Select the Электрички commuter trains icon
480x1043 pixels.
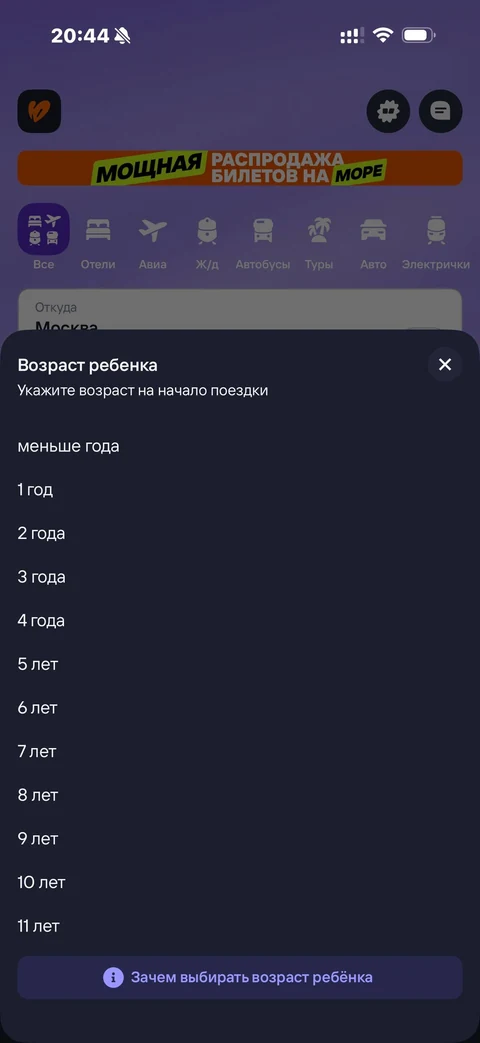point(435,230)
